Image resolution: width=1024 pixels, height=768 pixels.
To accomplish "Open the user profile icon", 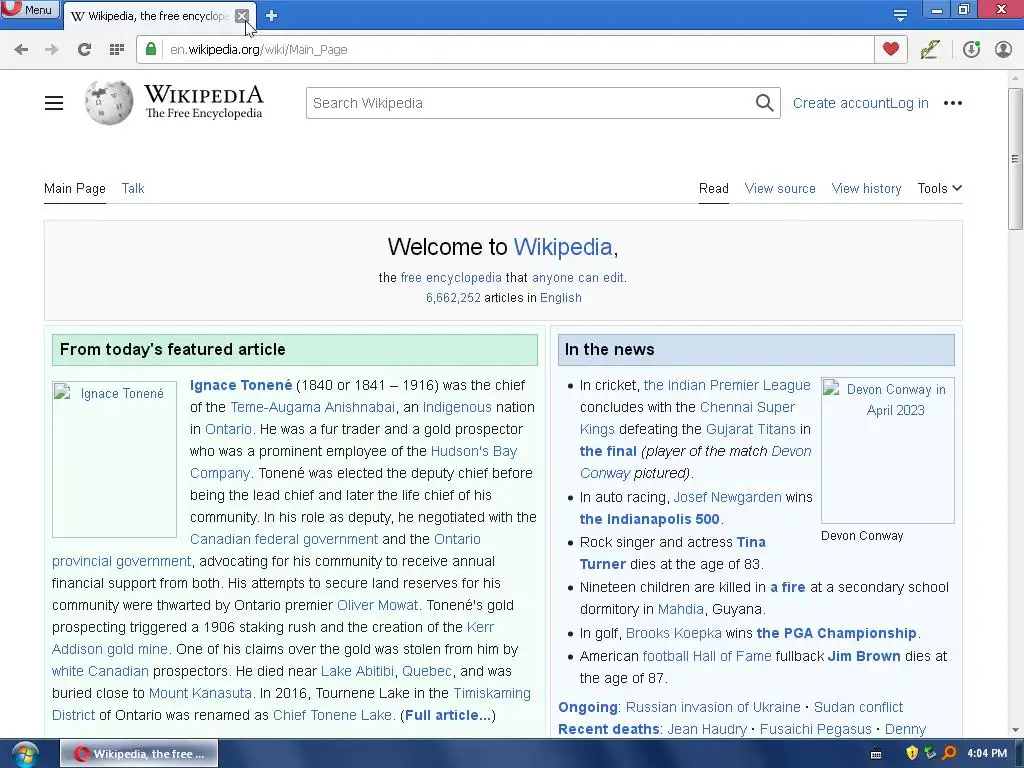I will [1003, 49].
